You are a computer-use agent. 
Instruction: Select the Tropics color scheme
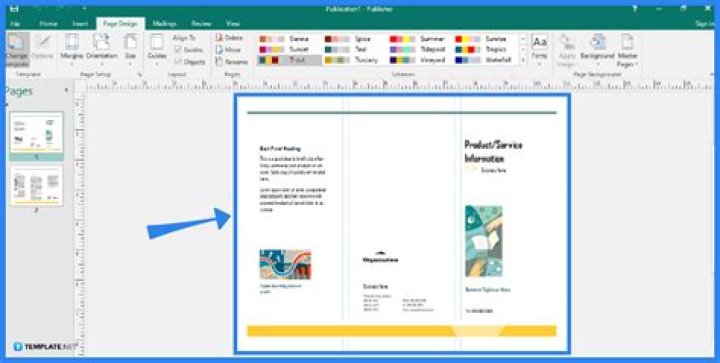pos(485,50)
